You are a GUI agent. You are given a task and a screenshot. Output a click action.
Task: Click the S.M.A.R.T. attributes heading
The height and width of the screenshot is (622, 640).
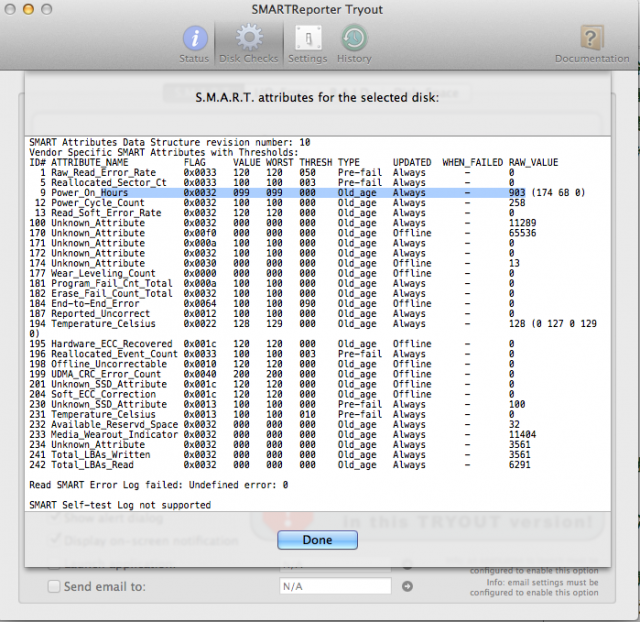coord(317,98)
